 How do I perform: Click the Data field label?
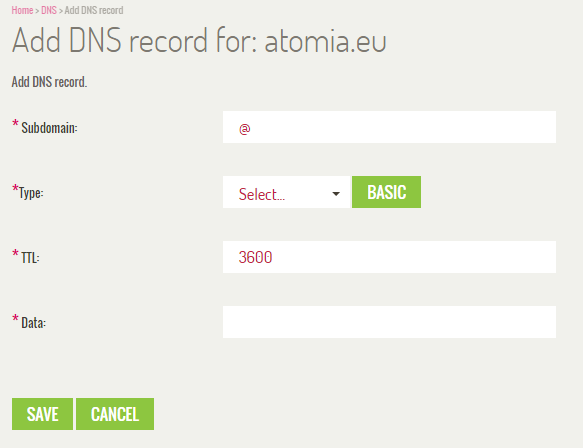click(33, 323)
